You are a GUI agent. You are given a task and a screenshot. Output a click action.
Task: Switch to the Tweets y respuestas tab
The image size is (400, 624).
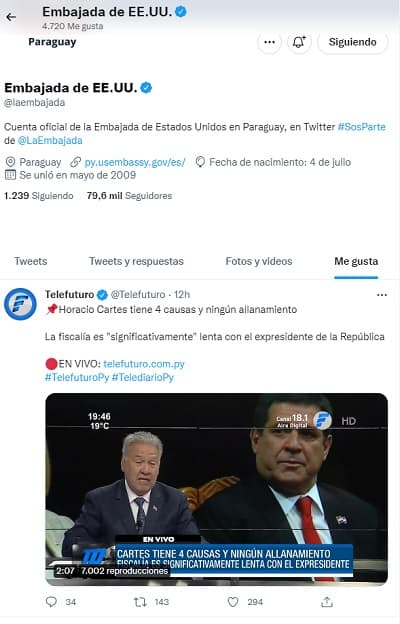[136, 261]
